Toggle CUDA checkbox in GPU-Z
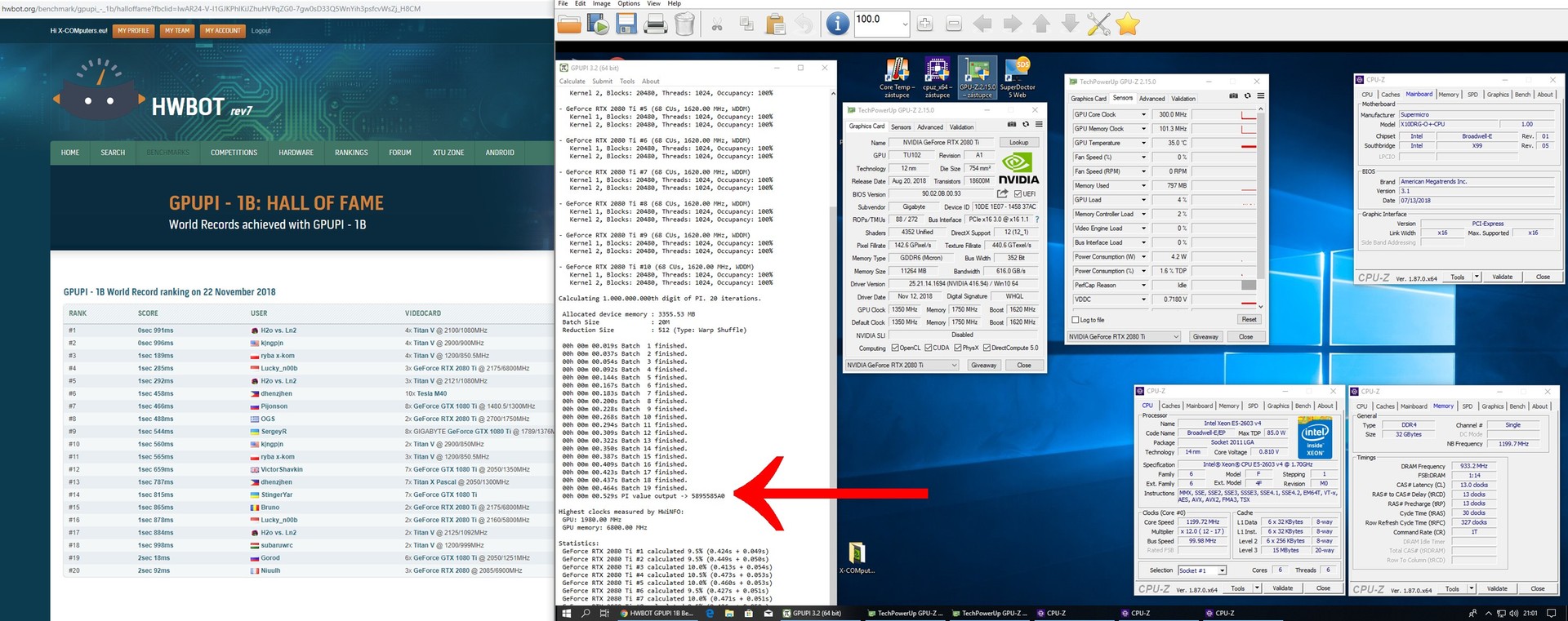The image size is (1568, 621). click(928, 348)
